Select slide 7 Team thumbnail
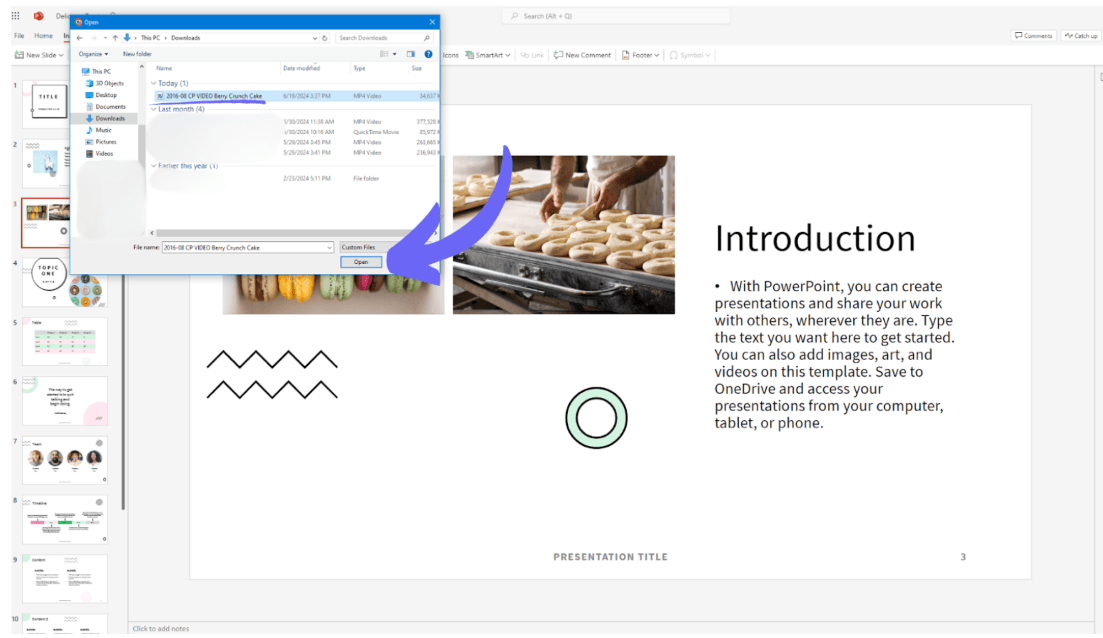The width and height of the screenshot is (1103, 638). [65, 459]
